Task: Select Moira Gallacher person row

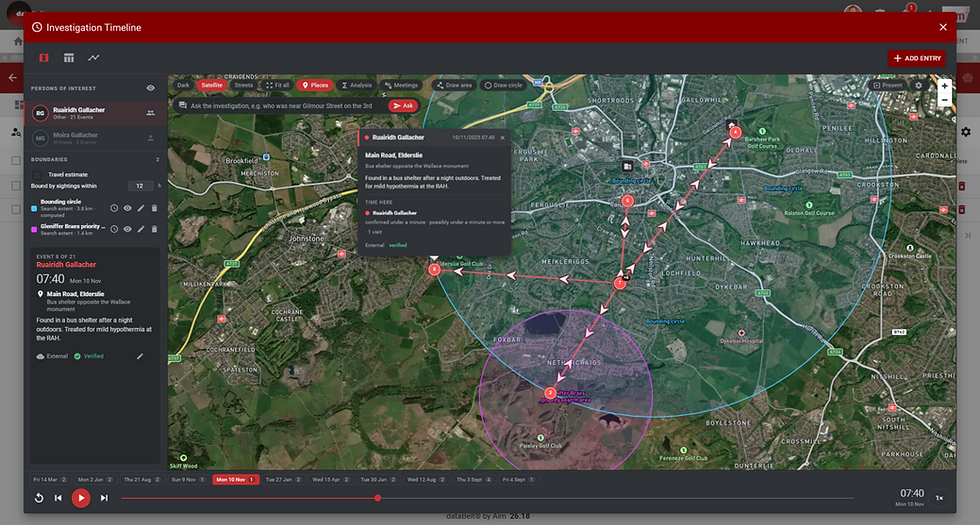Action: [96, 138]
